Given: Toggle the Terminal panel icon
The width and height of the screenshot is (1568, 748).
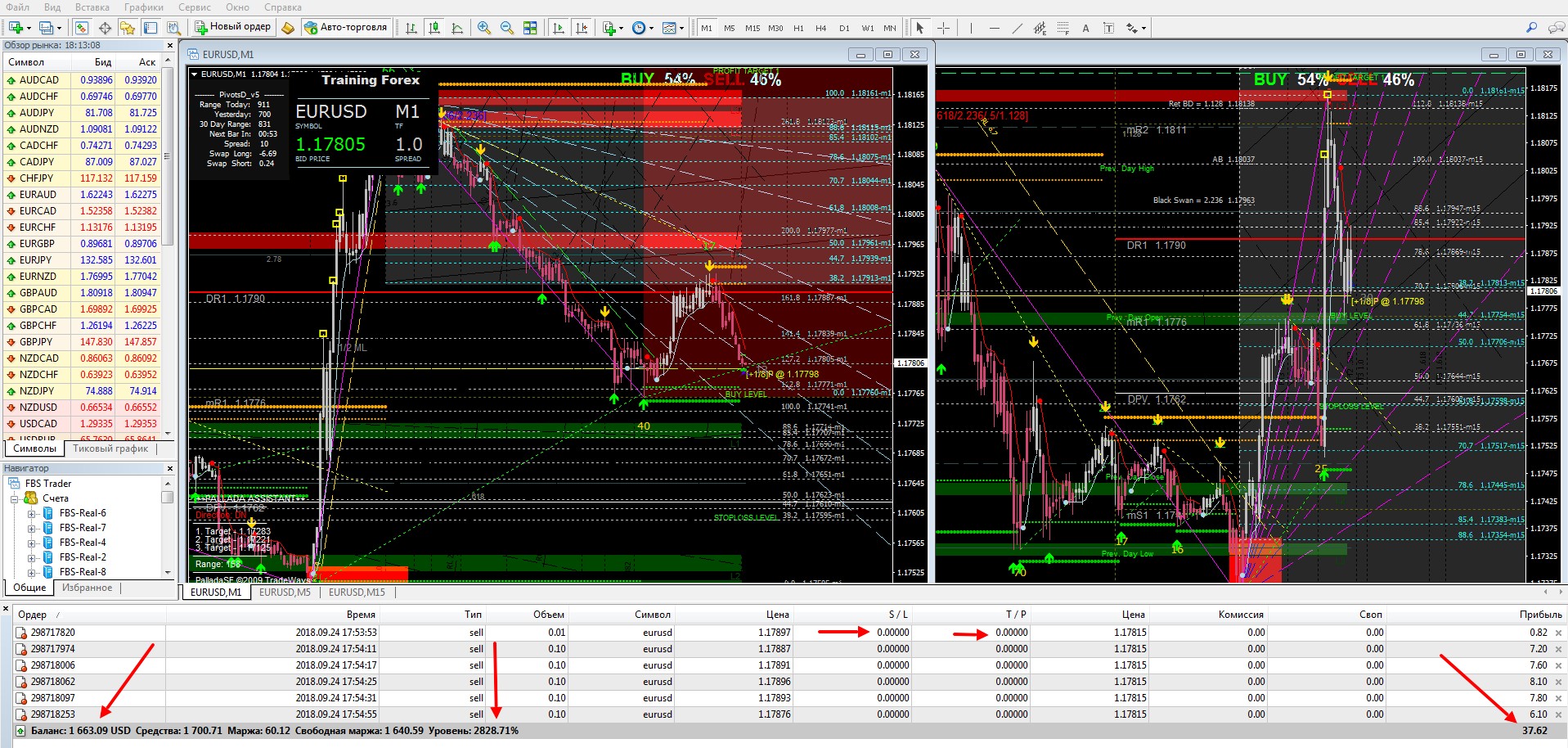Looking at the screenshot, I should (151, 28).
